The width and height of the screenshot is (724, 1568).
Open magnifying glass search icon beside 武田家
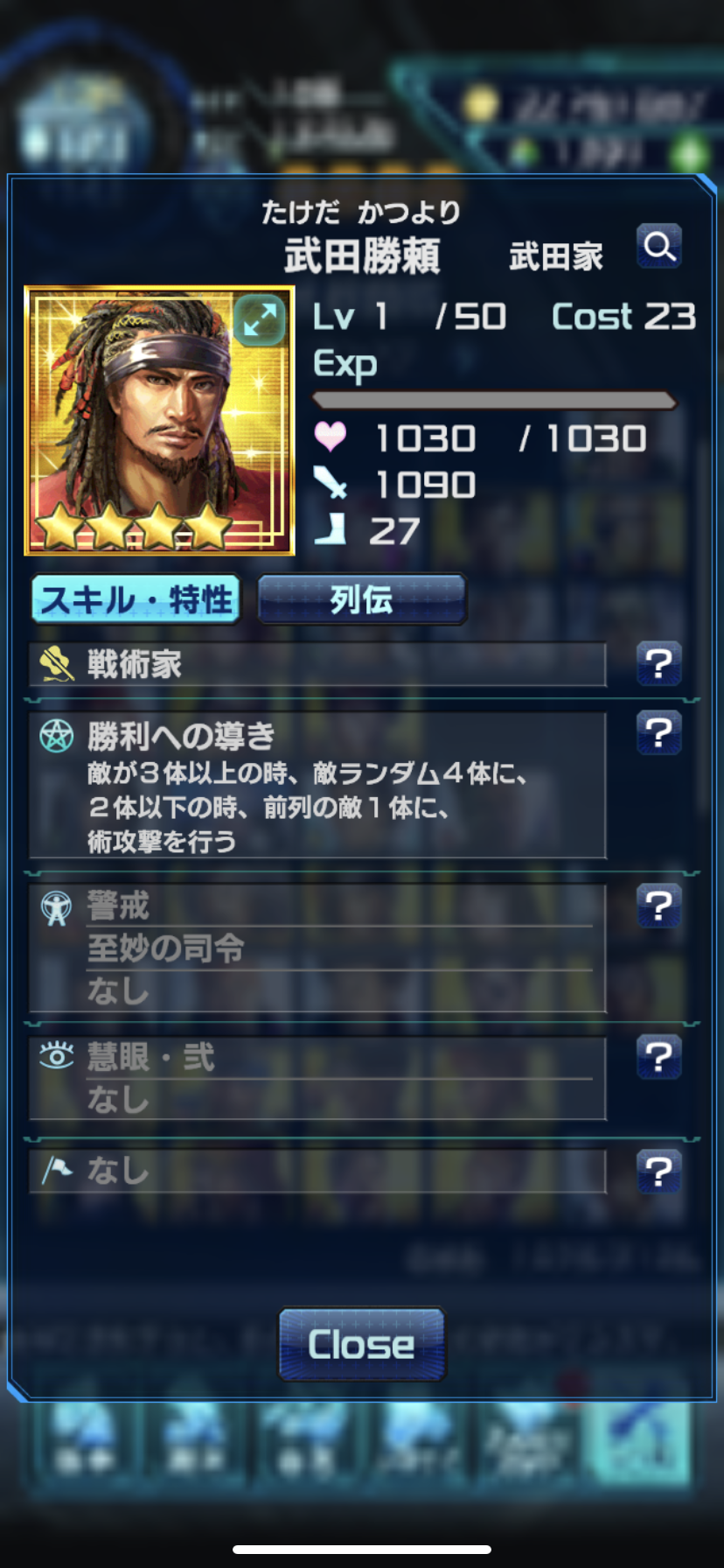tap(659, 248)
